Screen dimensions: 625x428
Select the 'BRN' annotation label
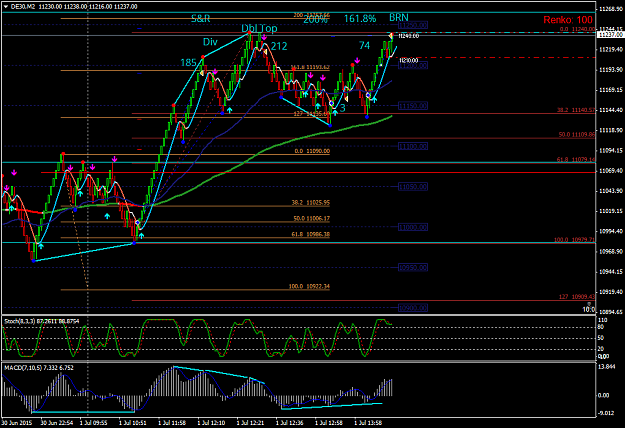coord(399,18)
